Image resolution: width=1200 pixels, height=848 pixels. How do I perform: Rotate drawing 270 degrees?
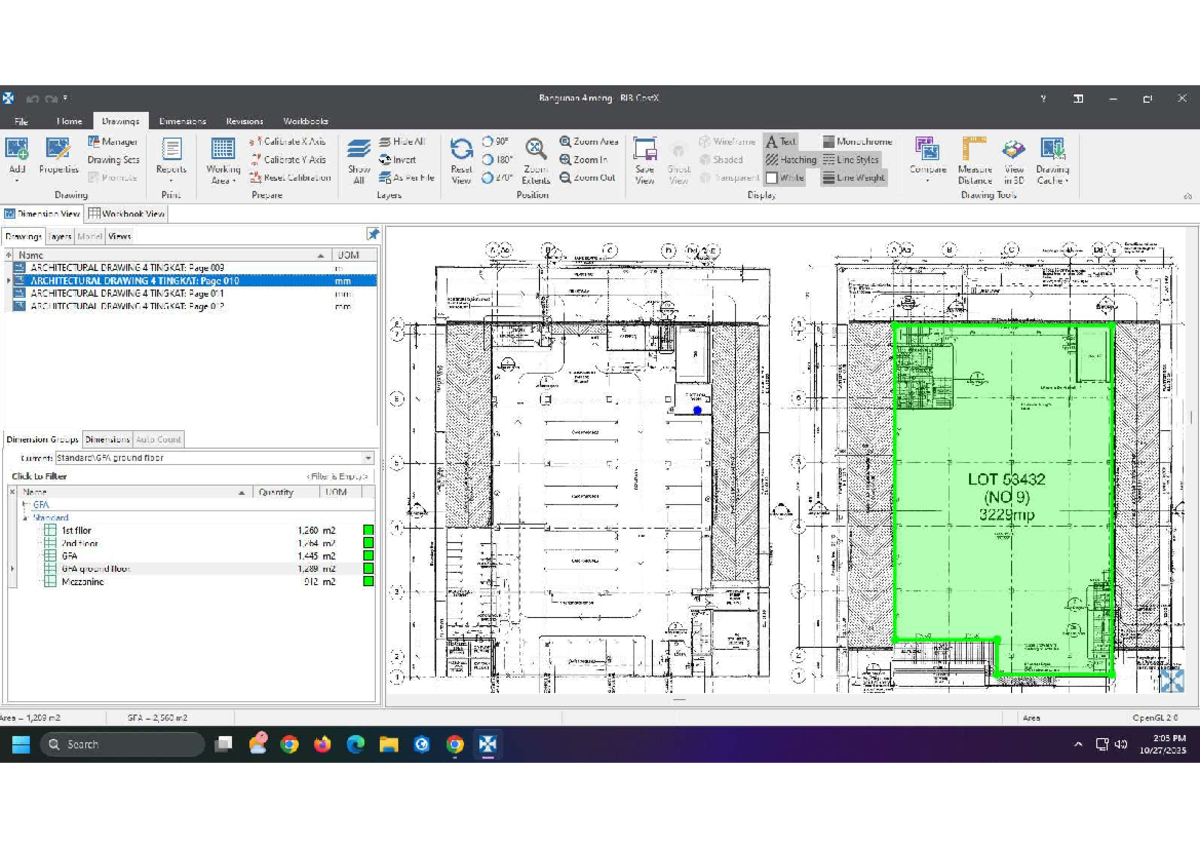click(x=498, y=178)
